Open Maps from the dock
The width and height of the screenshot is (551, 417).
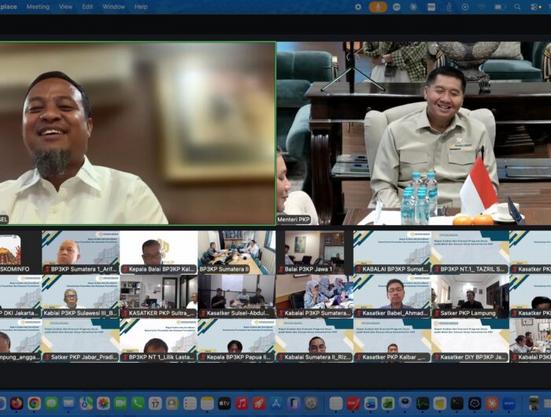pyautogui.click(x=86, y=403)
